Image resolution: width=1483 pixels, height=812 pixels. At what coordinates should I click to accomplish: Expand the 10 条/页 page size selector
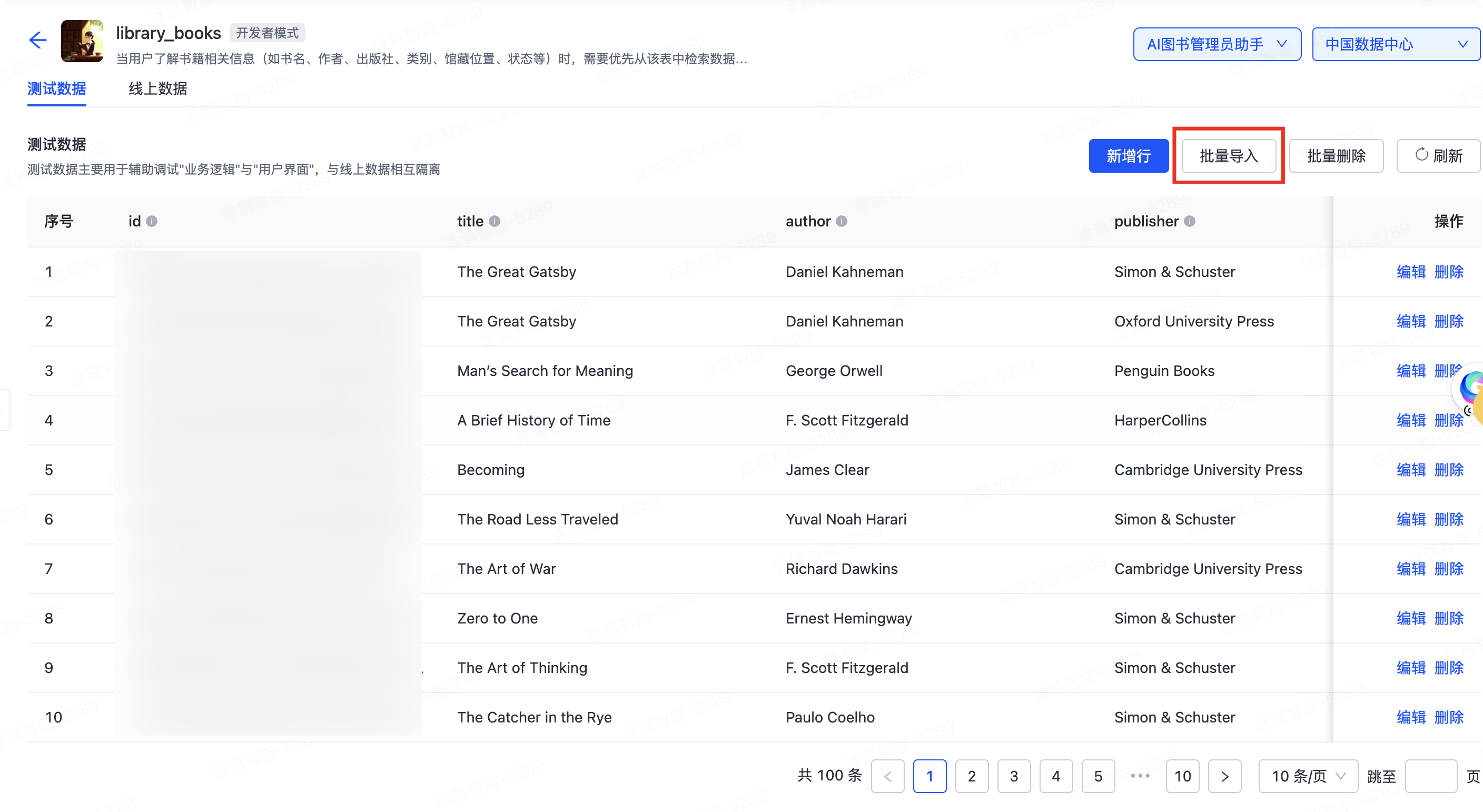(1308, 776)
